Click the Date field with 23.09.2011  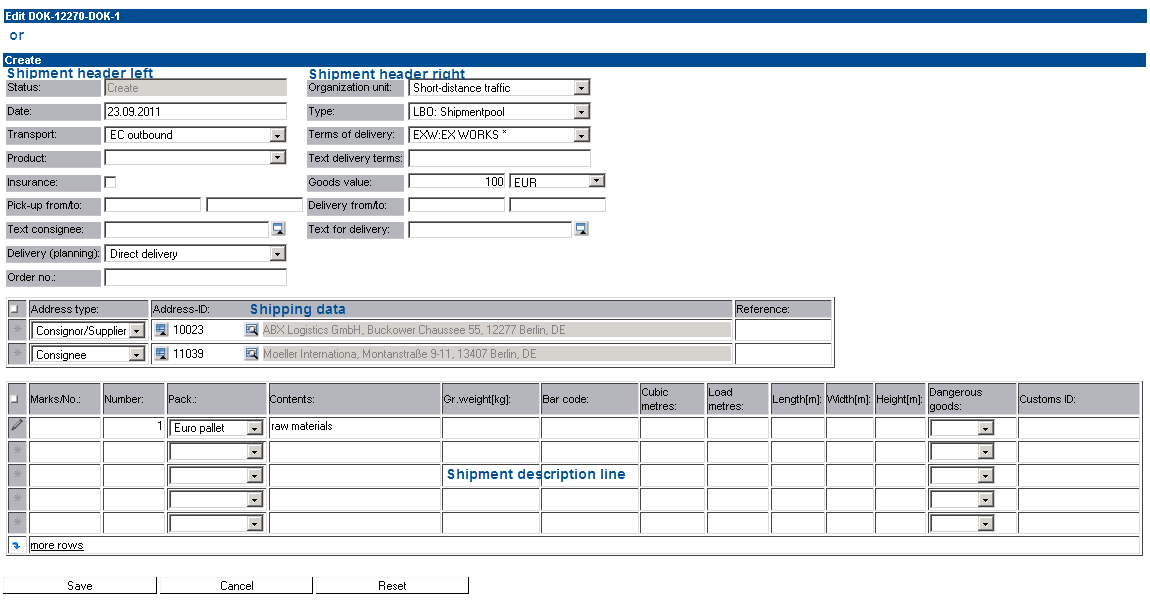(195, 112)
